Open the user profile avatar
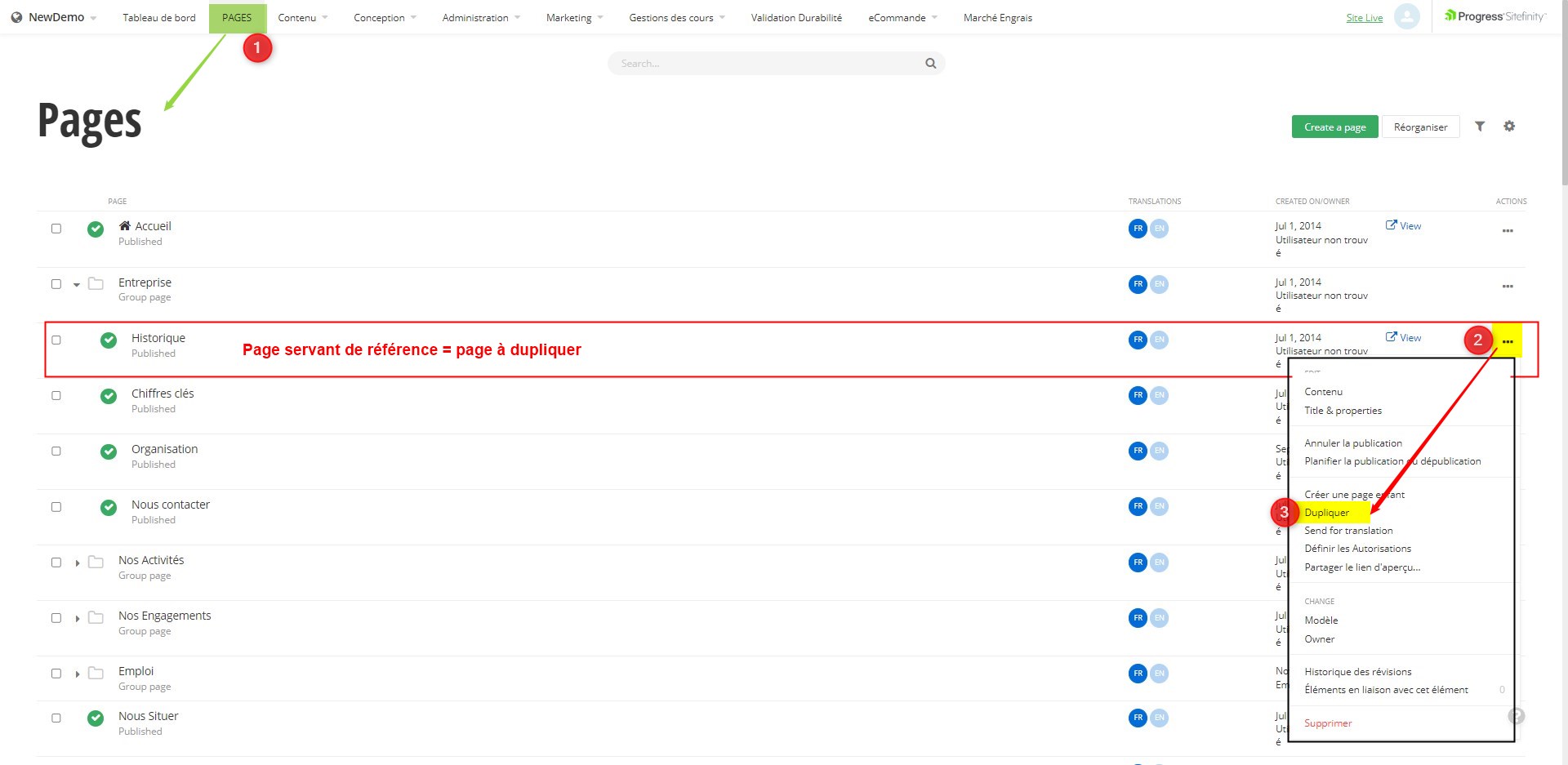Viewport: 1568px width, 765px height. click(x=1406, y=16)
